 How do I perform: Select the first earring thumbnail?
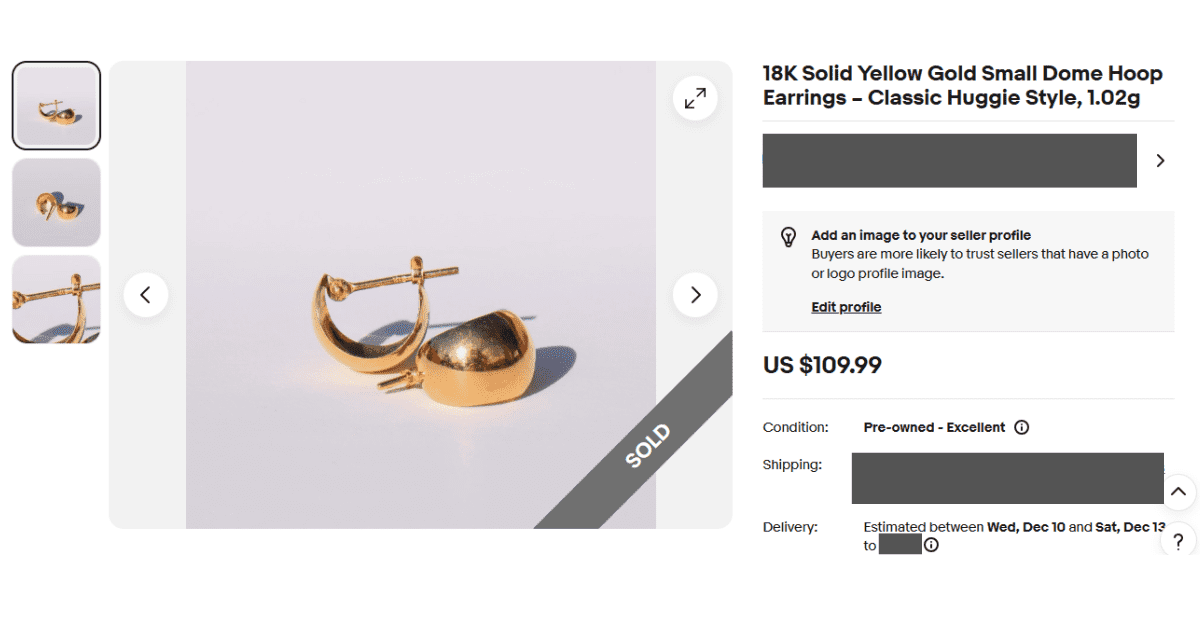click(x=56, y=105)
